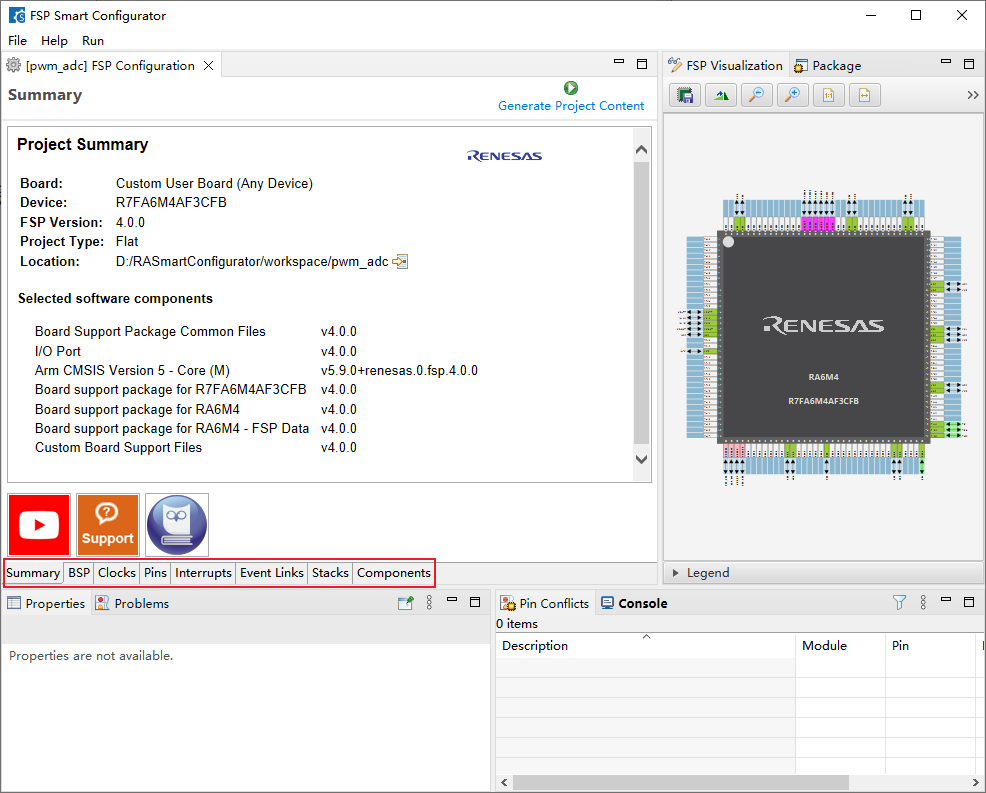Switch to the Stacks tab

330,573
